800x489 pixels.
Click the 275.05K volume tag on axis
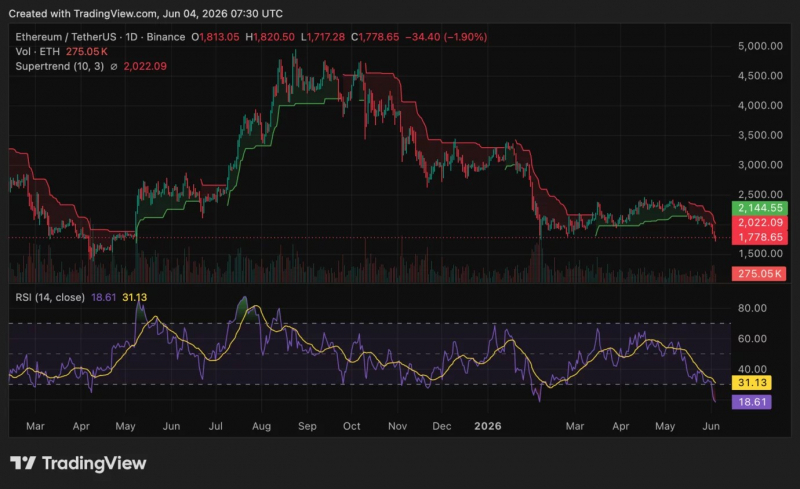click(x=759, y=274)
